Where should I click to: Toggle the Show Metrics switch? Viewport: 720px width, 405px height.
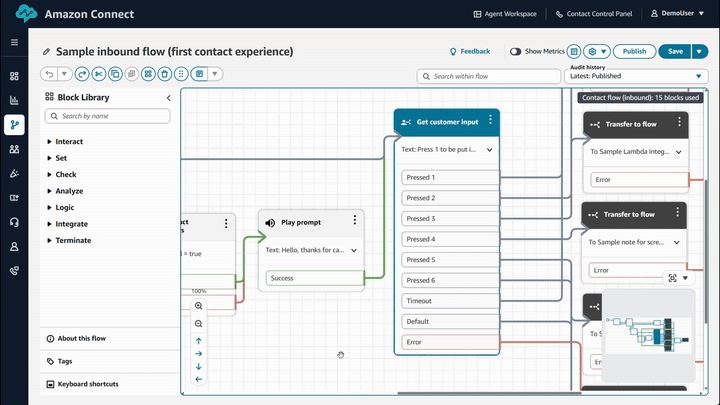click(x=516, y=51)
